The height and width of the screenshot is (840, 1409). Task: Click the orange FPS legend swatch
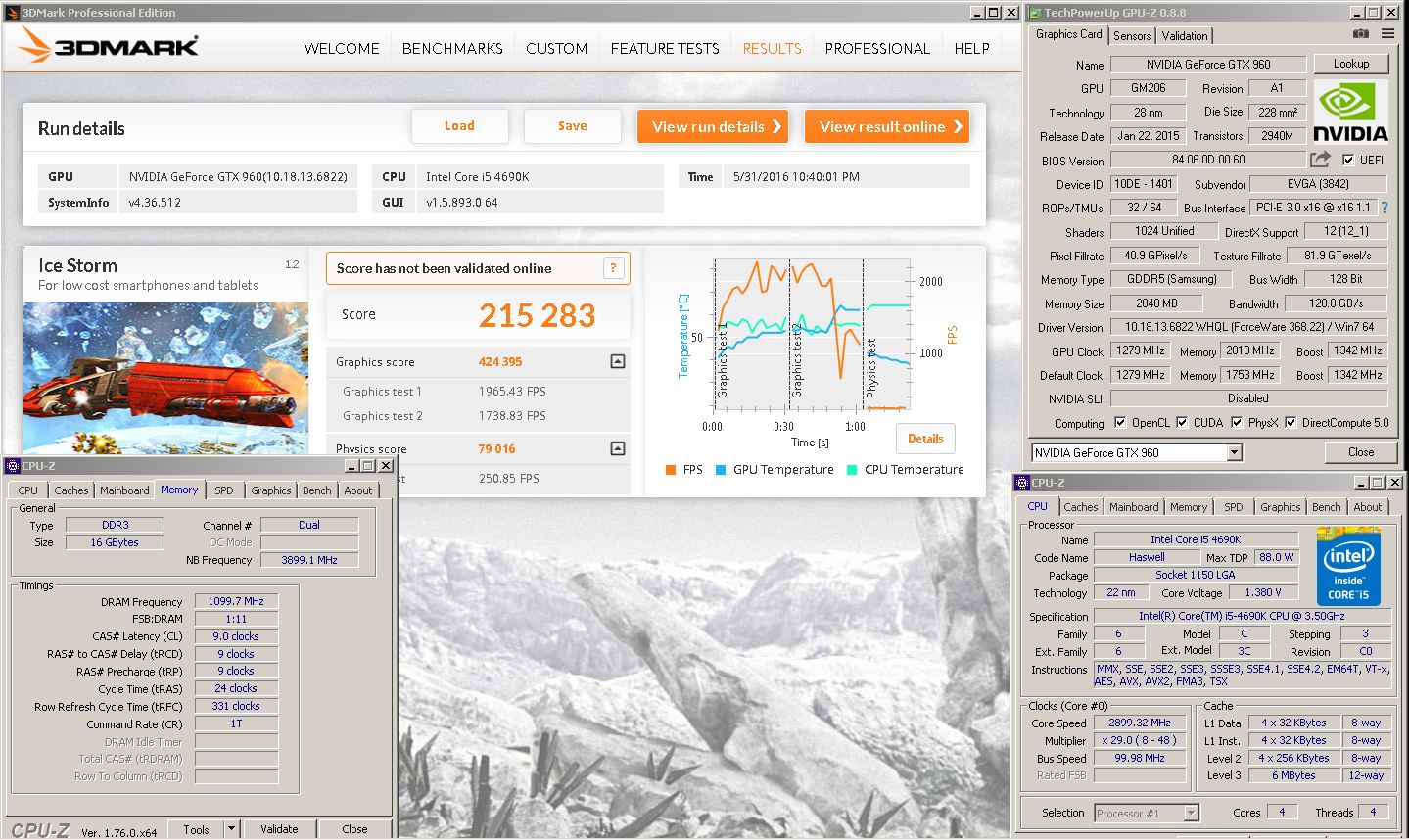coord(671,470)
